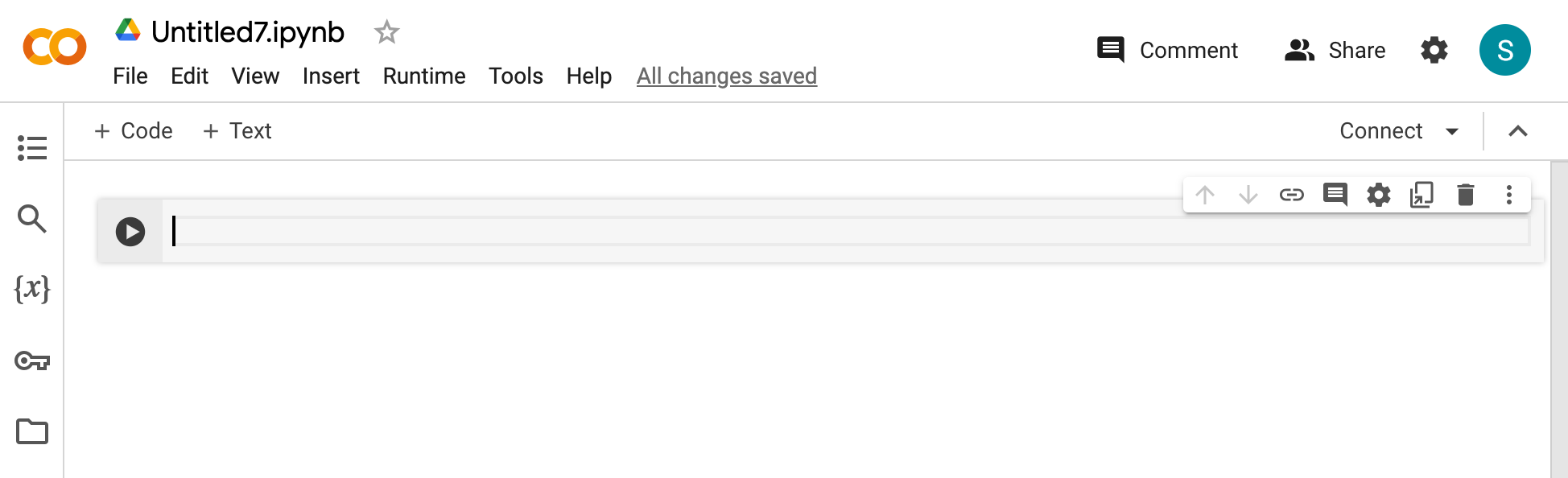Click the Share button
The height and width of the screenshot is (478, 1568).
[1335, 50]
